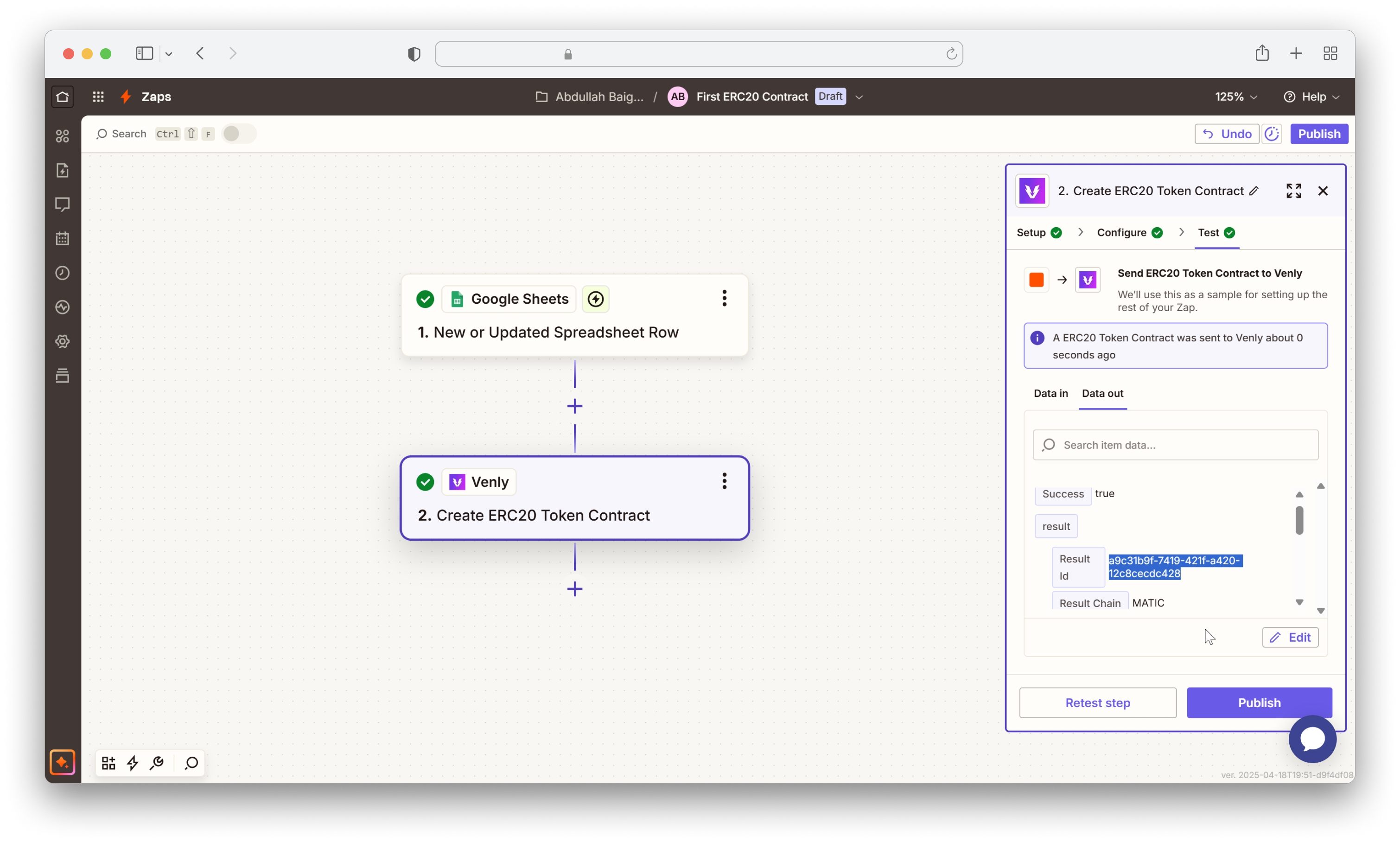Add step below Venly with plus button
The width and height of the screenshot is (1400, 843).
coord(574,588)
